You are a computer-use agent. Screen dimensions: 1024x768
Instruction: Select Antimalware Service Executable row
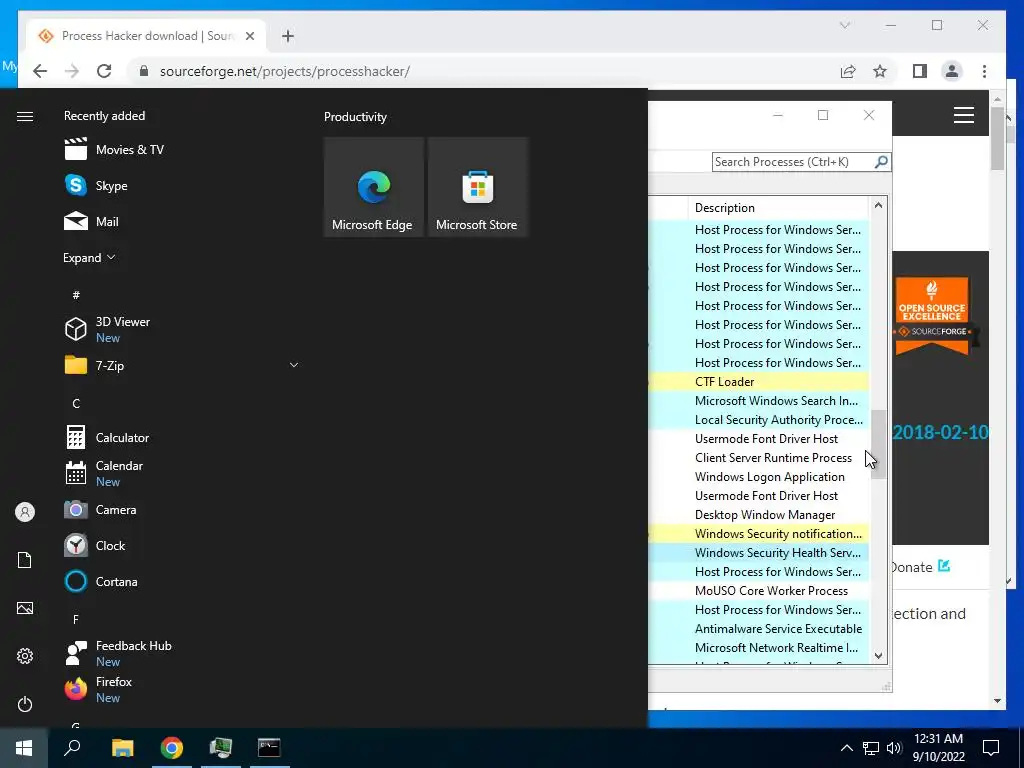pos(758,628)
